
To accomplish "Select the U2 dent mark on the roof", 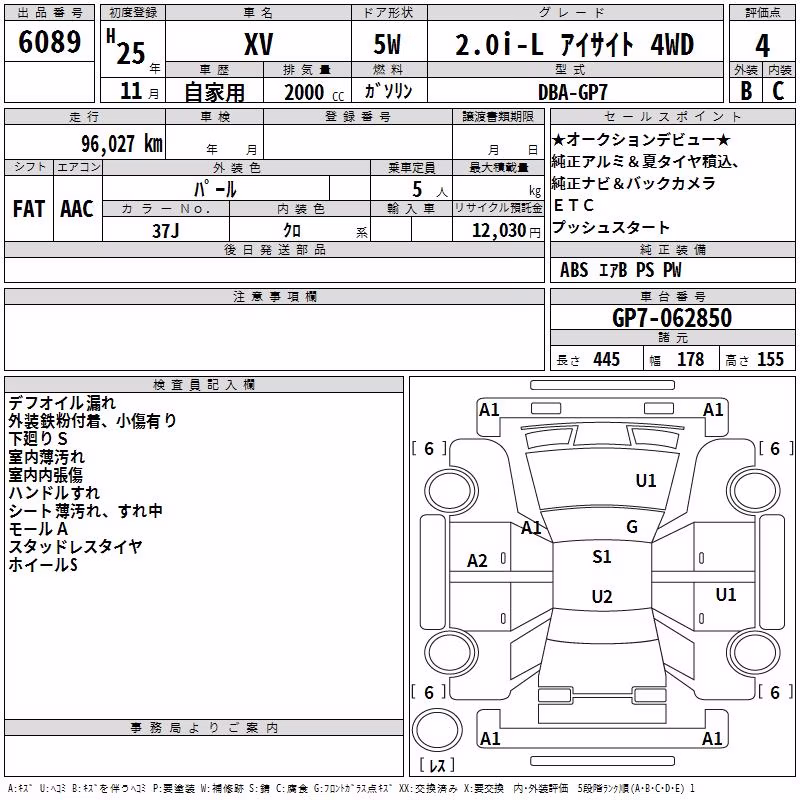I will (x=602, y=596).
